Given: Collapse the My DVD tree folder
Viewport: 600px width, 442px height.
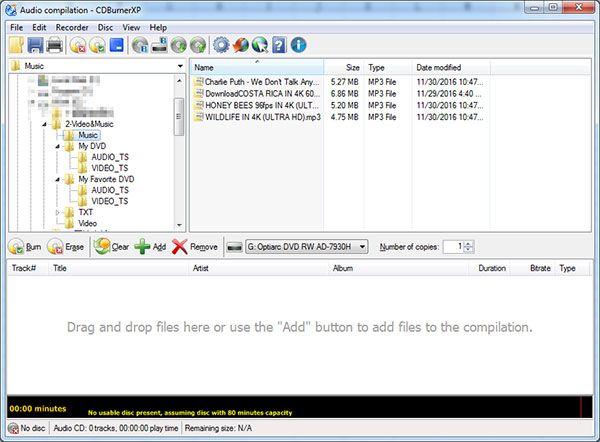Looking at the screenshot, I should 57,146.
